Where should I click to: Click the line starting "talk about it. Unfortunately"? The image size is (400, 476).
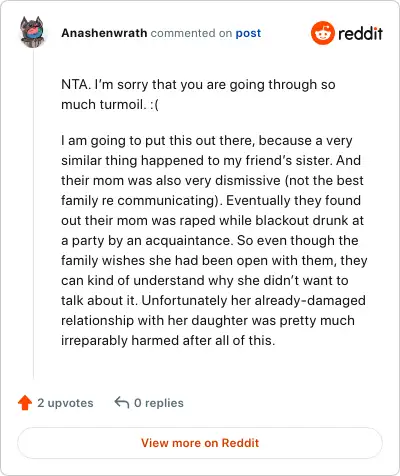coord(213,301)
